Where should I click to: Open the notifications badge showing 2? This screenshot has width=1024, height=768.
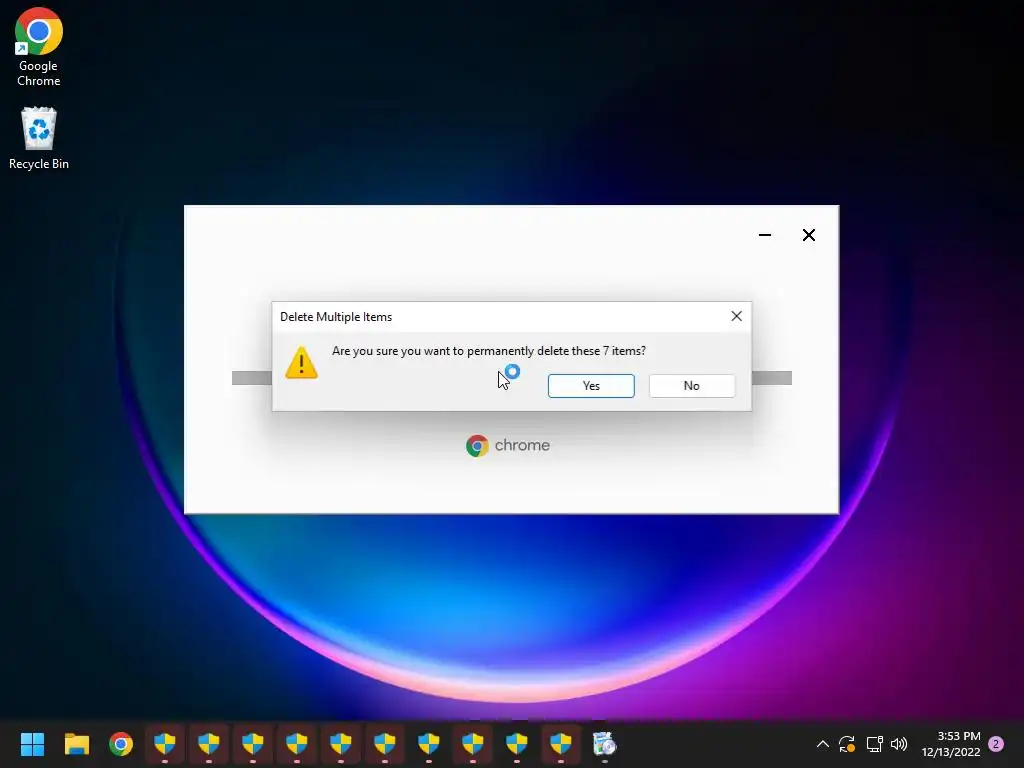tap(996, 744)
